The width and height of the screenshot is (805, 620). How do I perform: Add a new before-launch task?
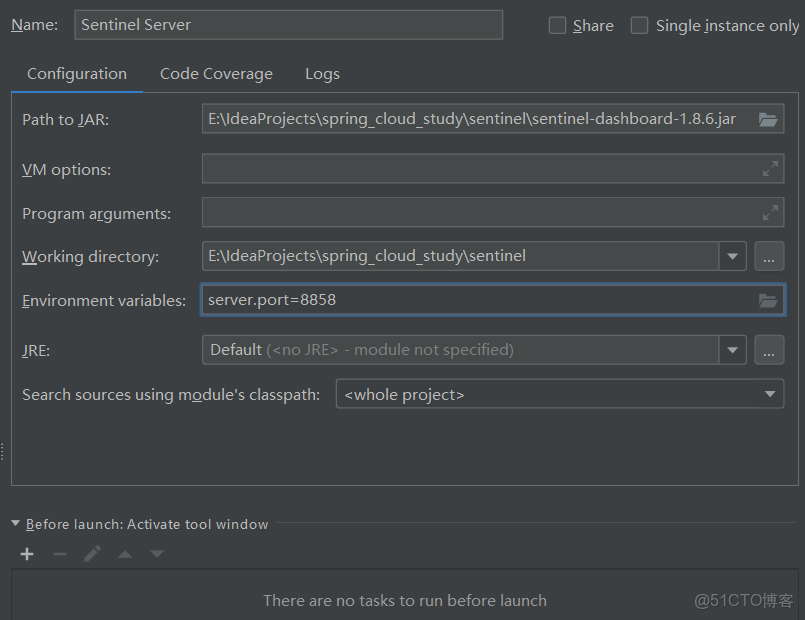[x=26, y=553]
